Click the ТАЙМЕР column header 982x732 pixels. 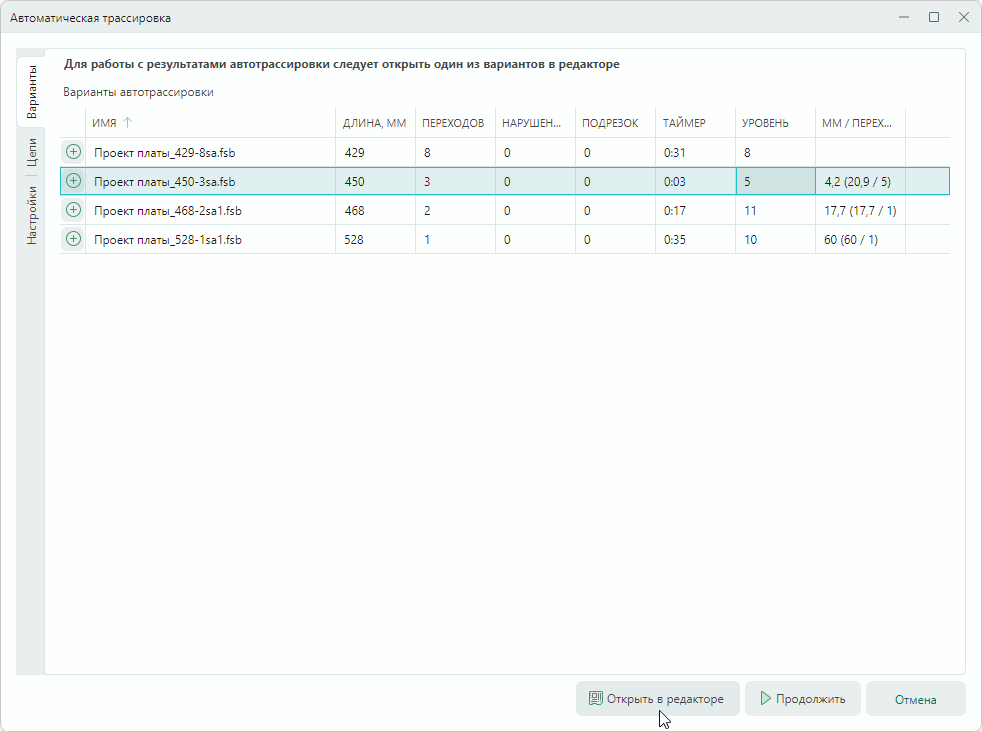tap(684, 123)
